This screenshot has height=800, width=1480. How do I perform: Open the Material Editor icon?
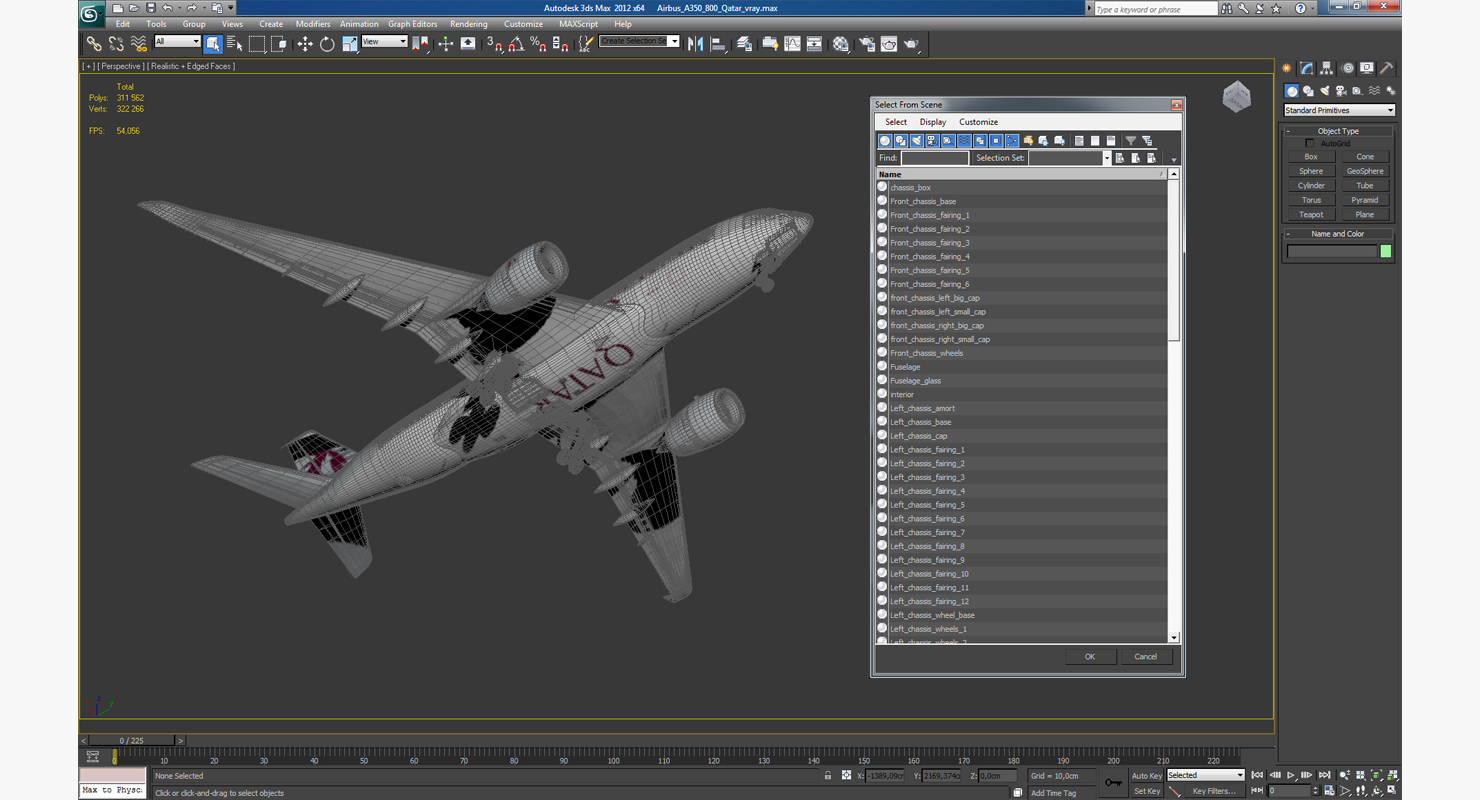[840, 43]
